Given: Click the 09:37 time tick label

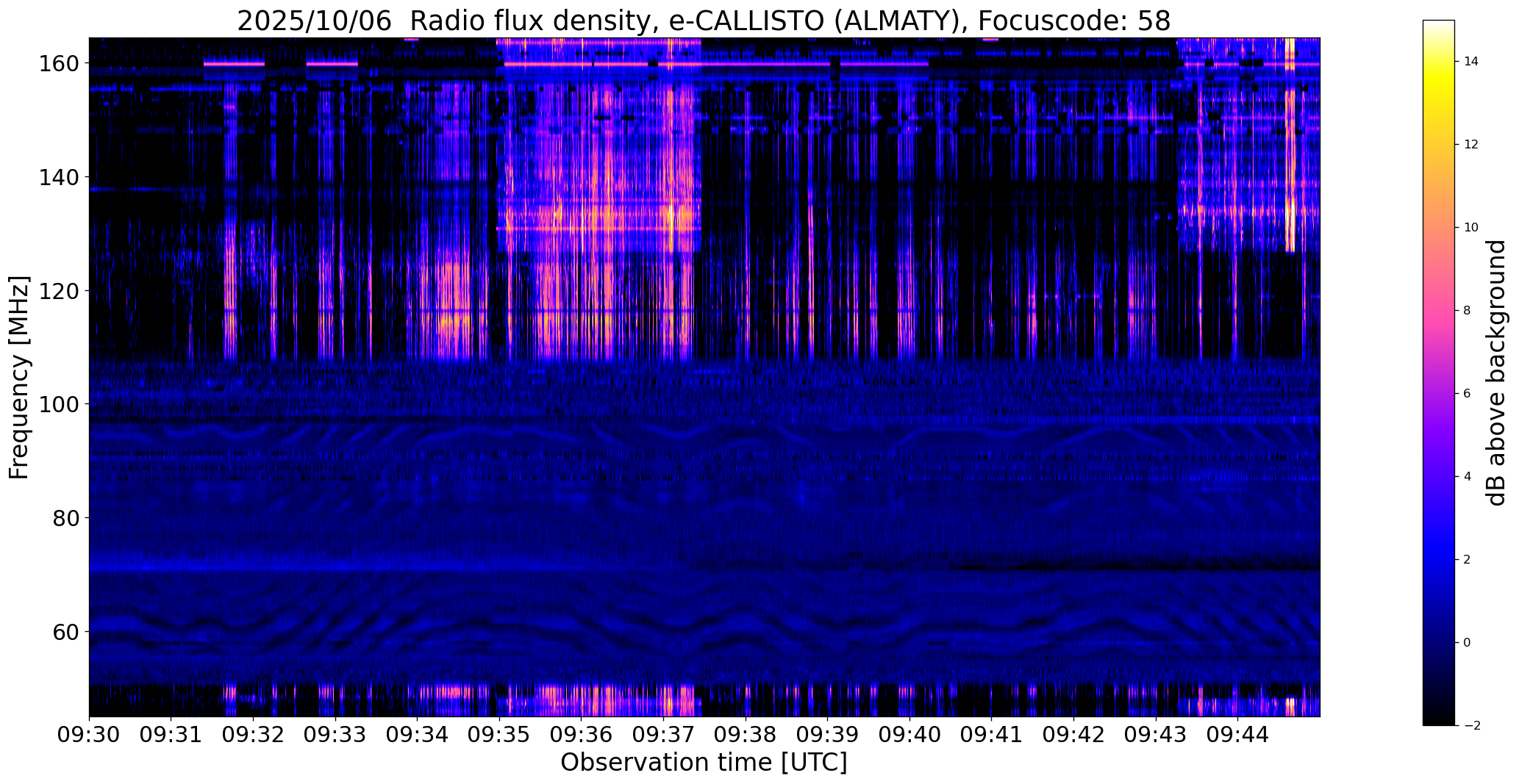Looking at the screenshot, I should point(663,735).
